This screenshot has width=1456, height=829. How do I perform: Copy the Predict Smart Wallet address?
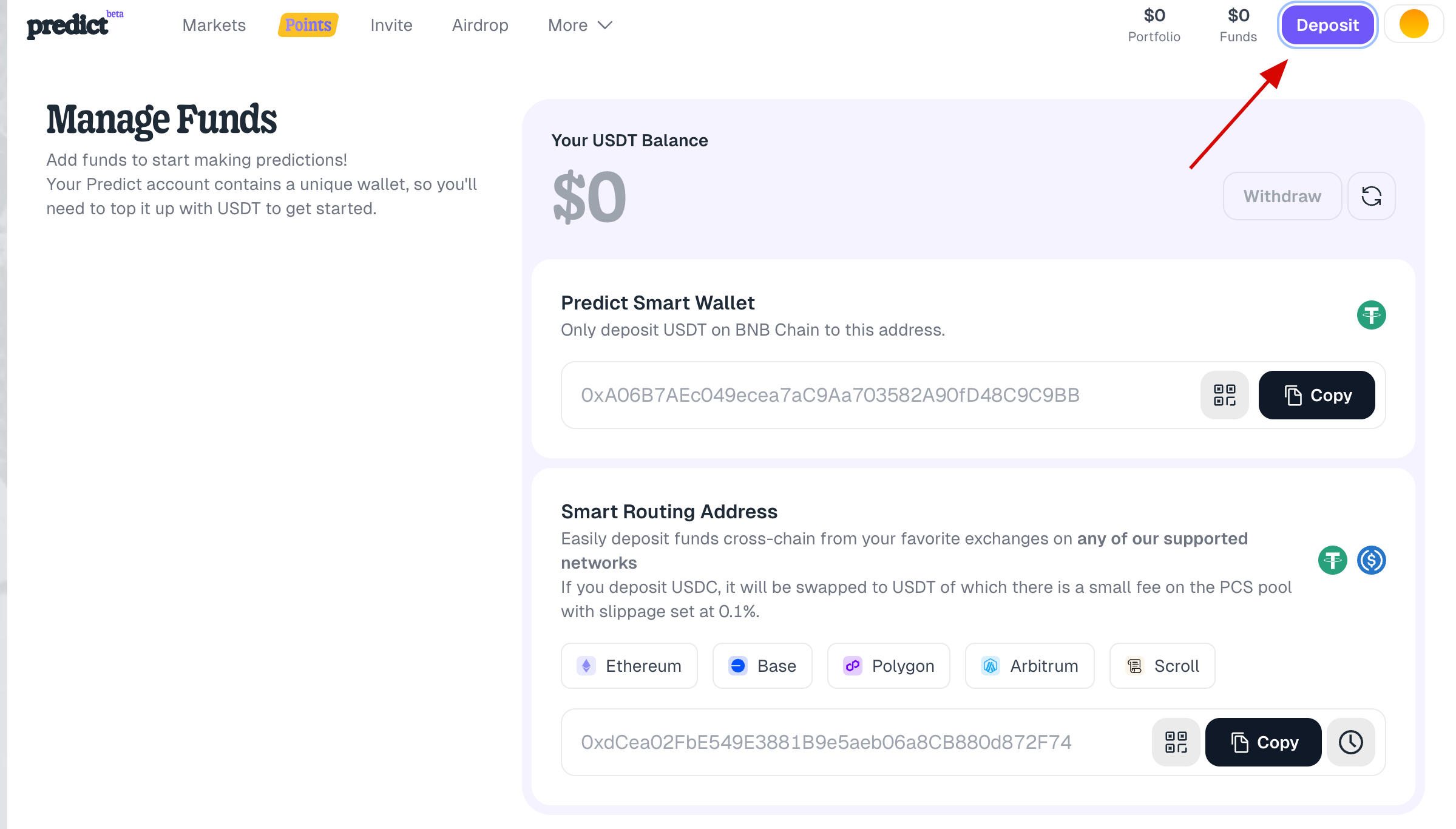pos(1316,395)
